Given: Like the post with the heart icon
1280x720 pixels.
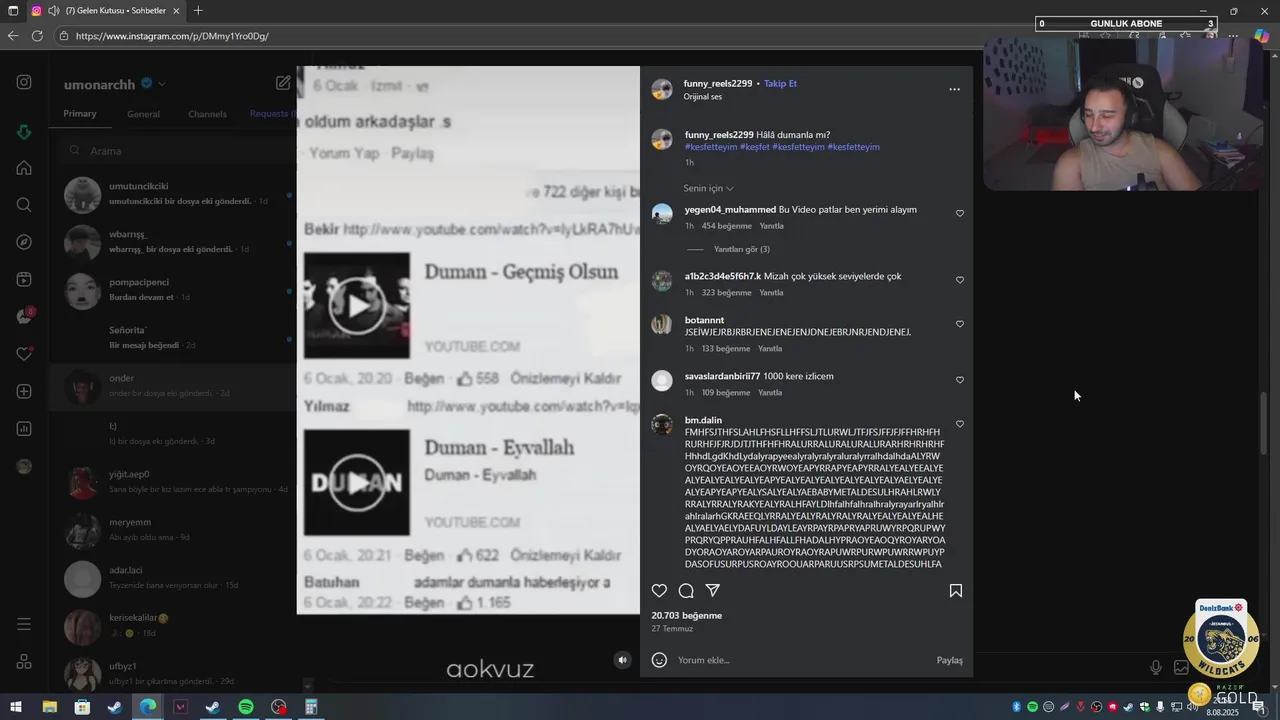Looking at the screenshot, I should [x=659, y=591].
